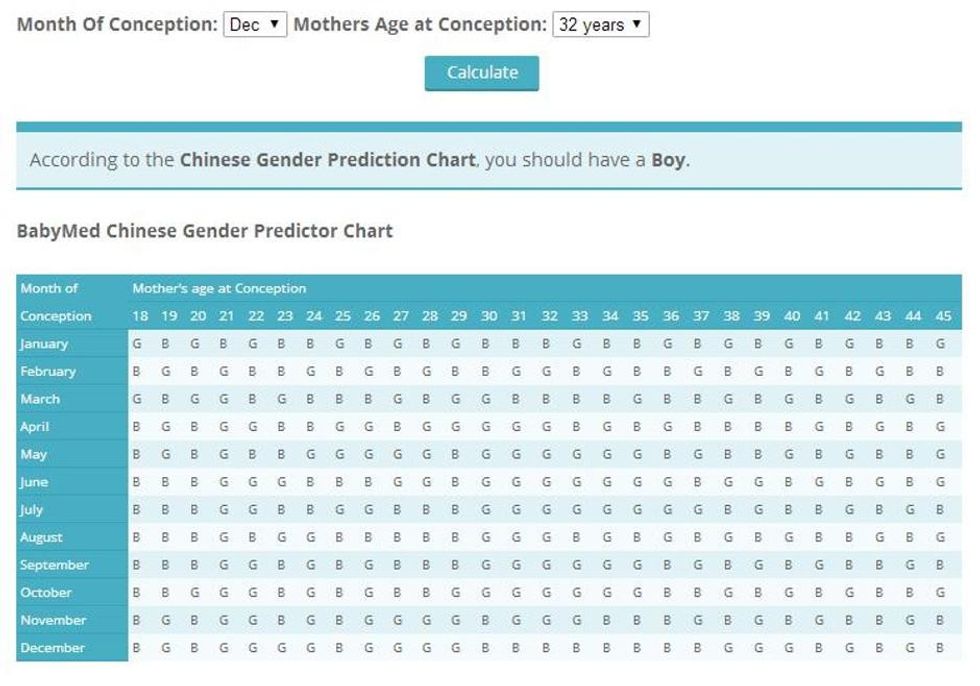The image size is (980, 686).
Task: Click the age 18 column header
Action: point(141,316)
